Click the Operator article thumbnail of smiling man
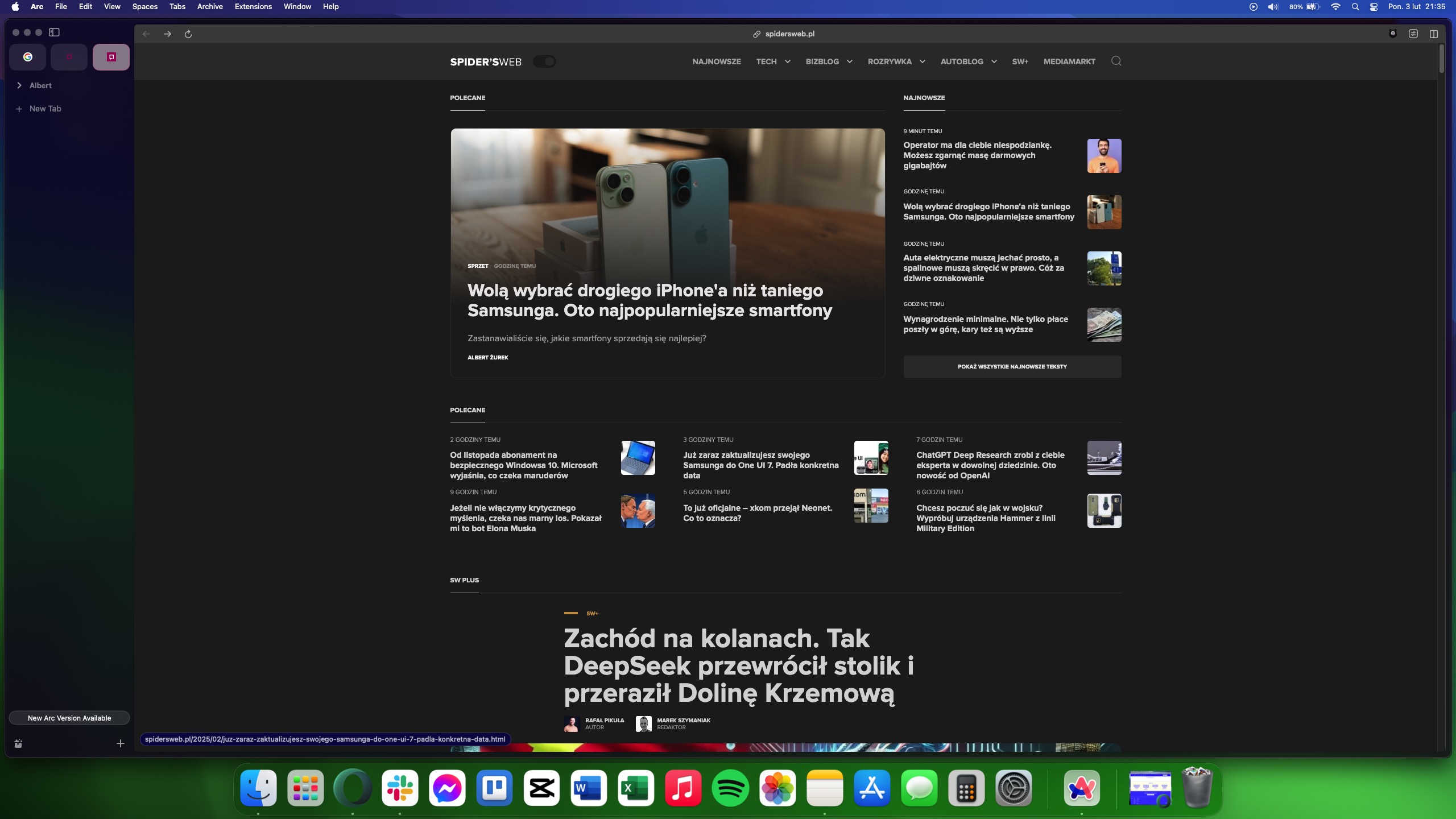 1104,156
